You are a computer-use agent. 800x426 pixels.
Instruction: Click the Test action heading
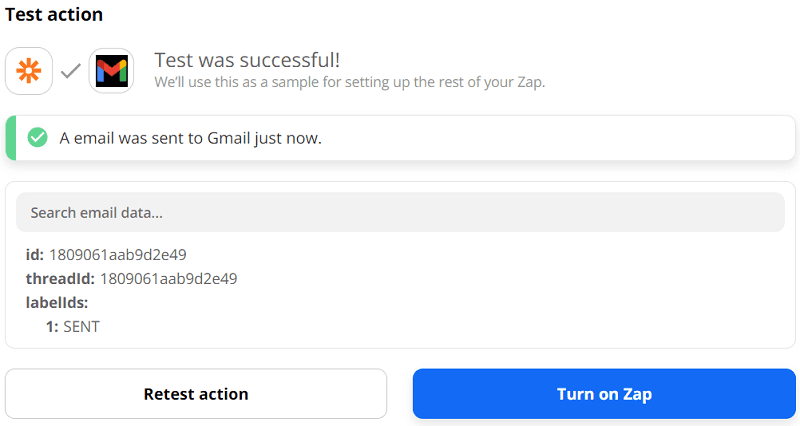[x=54, y=15]
